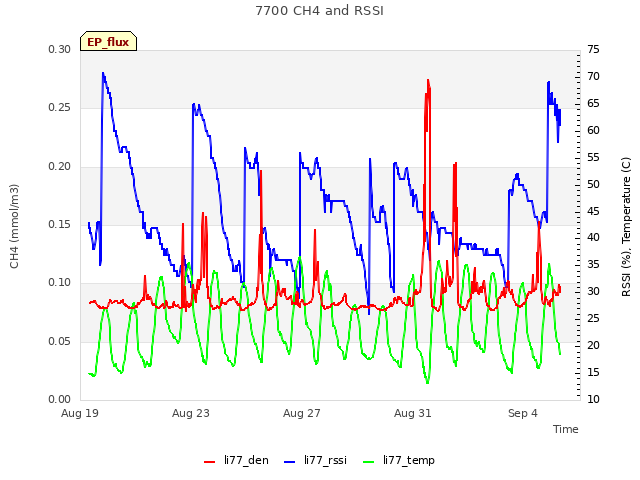Click the 0.25 left axis tick label
The image size is (640, 480).
pos(60,108)
